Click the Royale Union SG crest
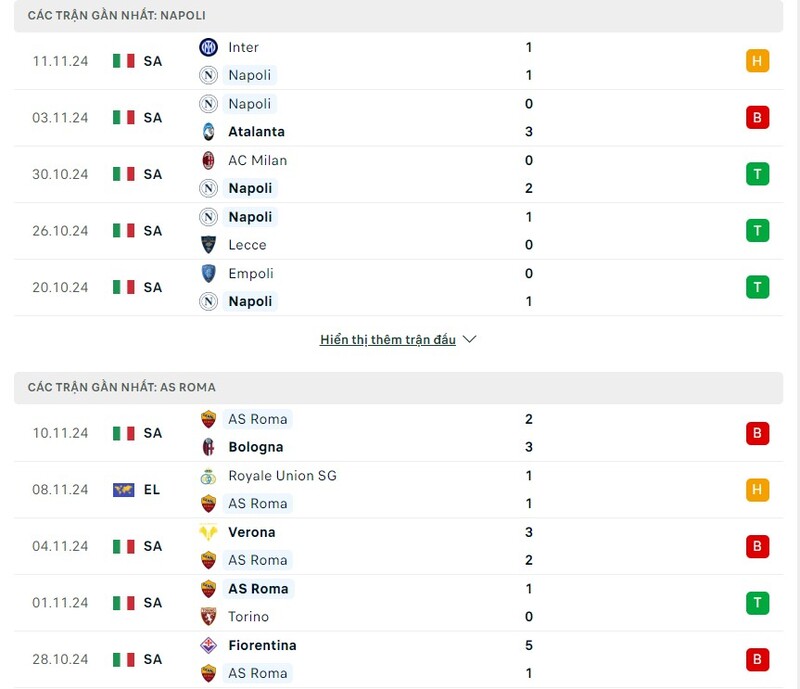800x689 pixels. click(208, 476)
